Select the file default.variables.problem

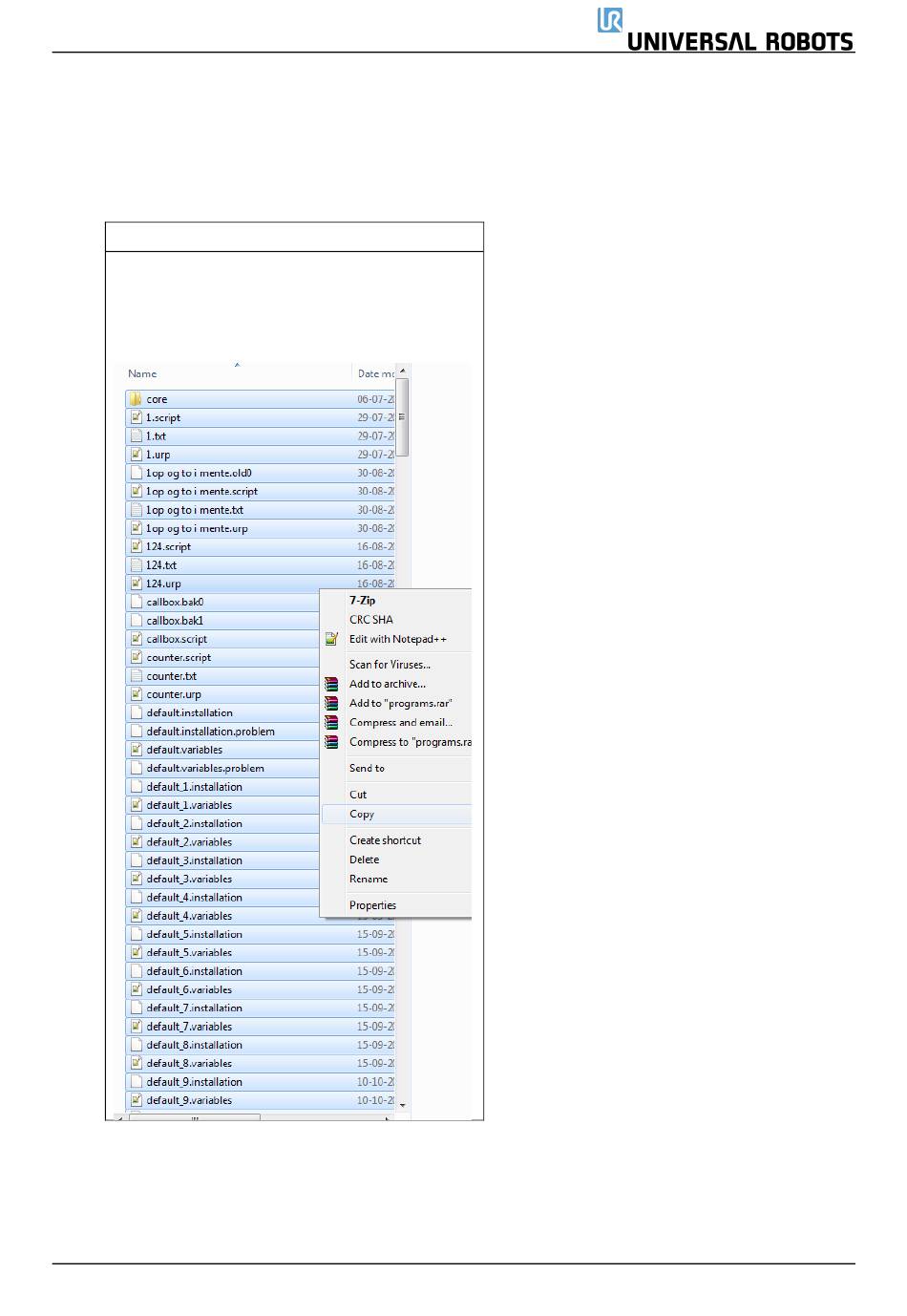(222, 768)
